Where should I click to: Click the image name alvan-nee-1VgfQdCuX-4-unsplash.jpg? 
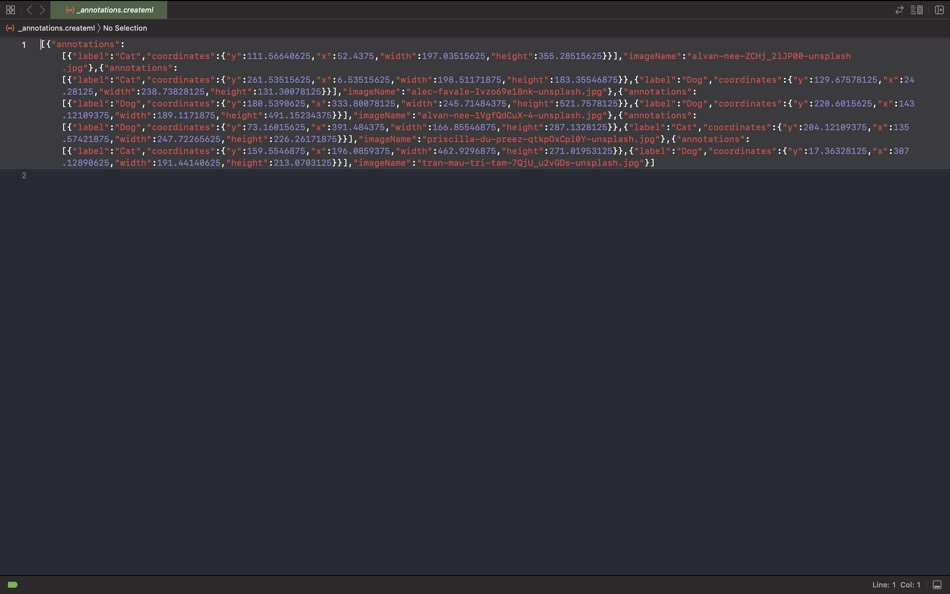coord(511,116)
